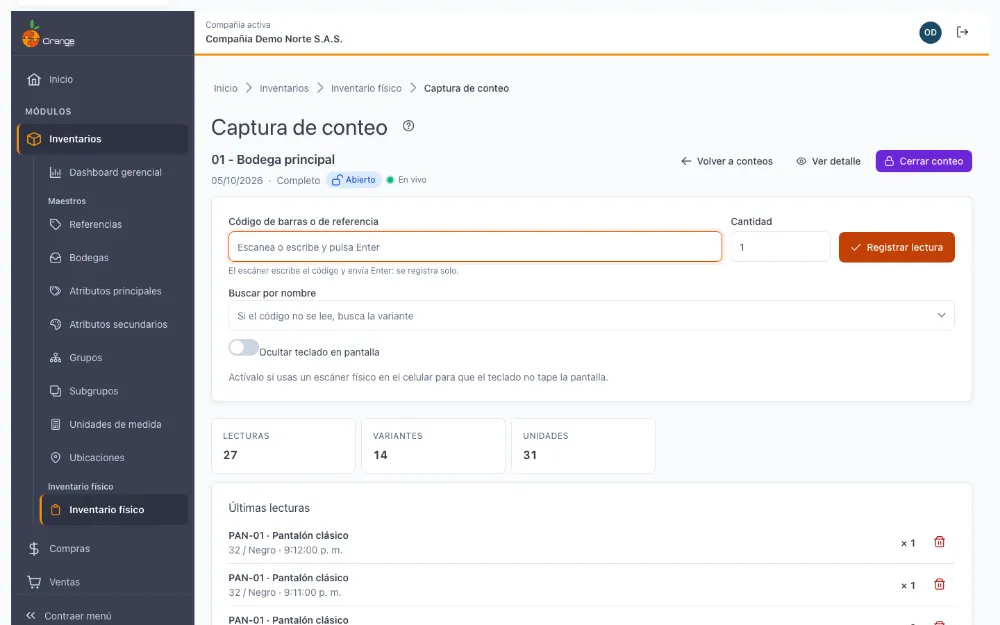The width and height of the screenshot is (1000, 625).
Task: Click the Orange logo icon
Action: (x=31, y=34)
